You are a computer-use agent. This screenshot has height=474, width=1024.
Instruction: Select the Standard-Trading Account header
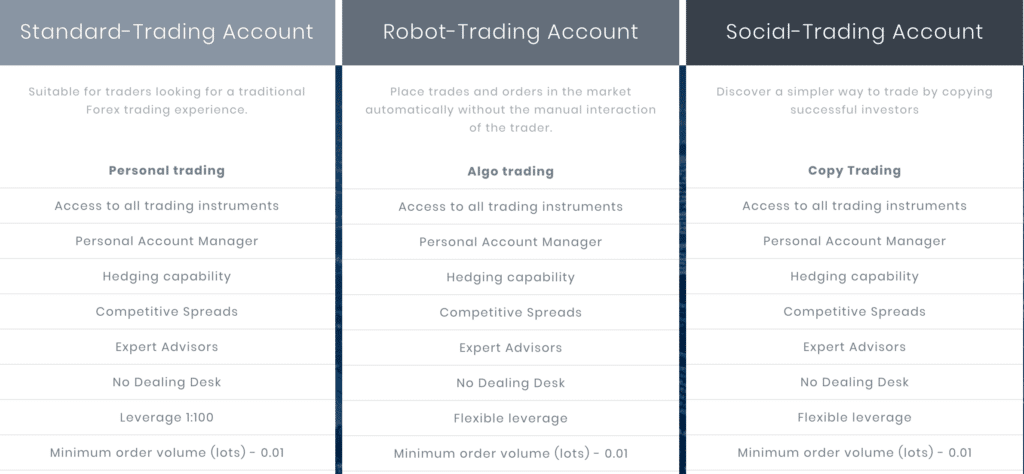(x=167, y=32)
